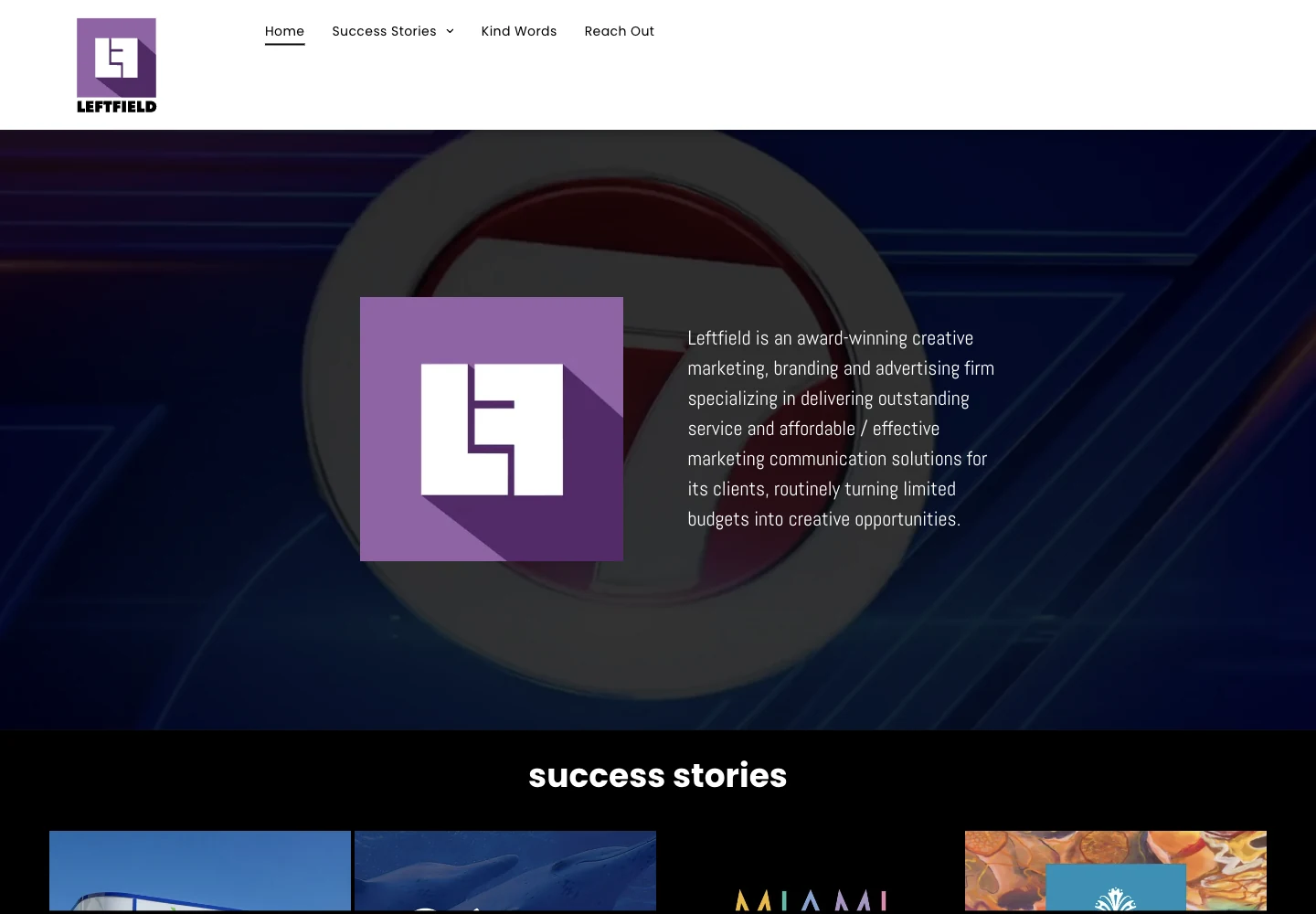Expand the Success Stories dropdown chevron
The height and width of the screenshot is (914, 1316).
pos(450,31)
